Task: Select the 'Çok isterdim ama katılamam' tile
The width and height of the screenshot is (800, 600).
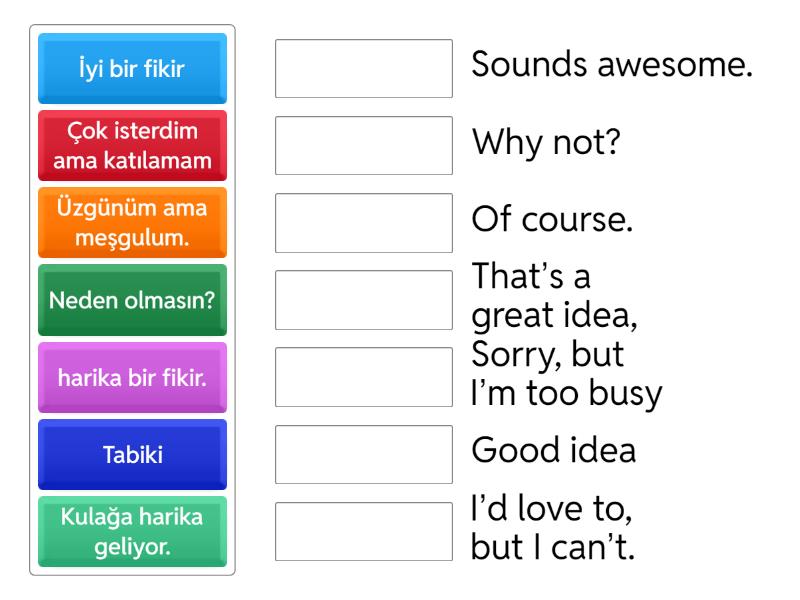Action: (x=132, y=146)
